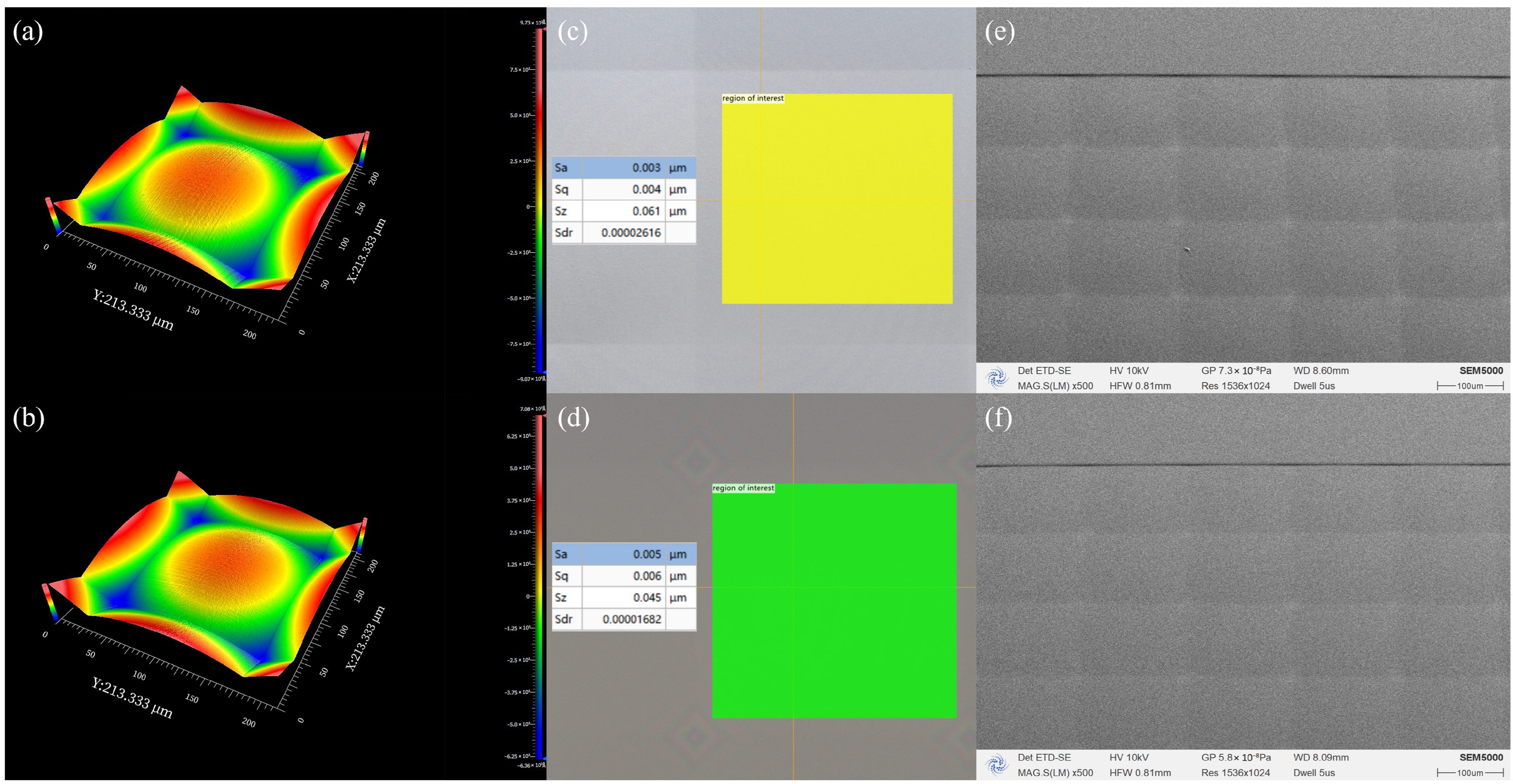Screen dimensions: 1513x784
Task: Click the small bright particle in SEM image (e)
Action: [x=1187, y=250]
